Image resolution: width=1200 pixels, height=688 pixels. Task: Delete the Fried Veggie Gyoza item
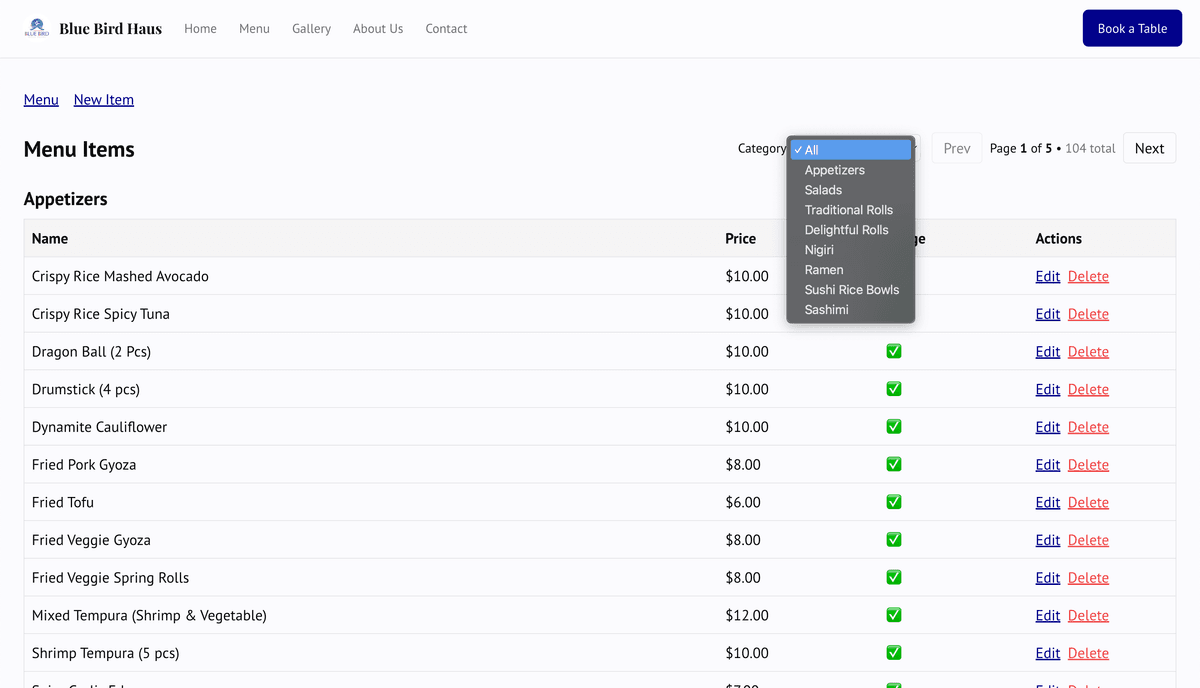coord(1088,539)
